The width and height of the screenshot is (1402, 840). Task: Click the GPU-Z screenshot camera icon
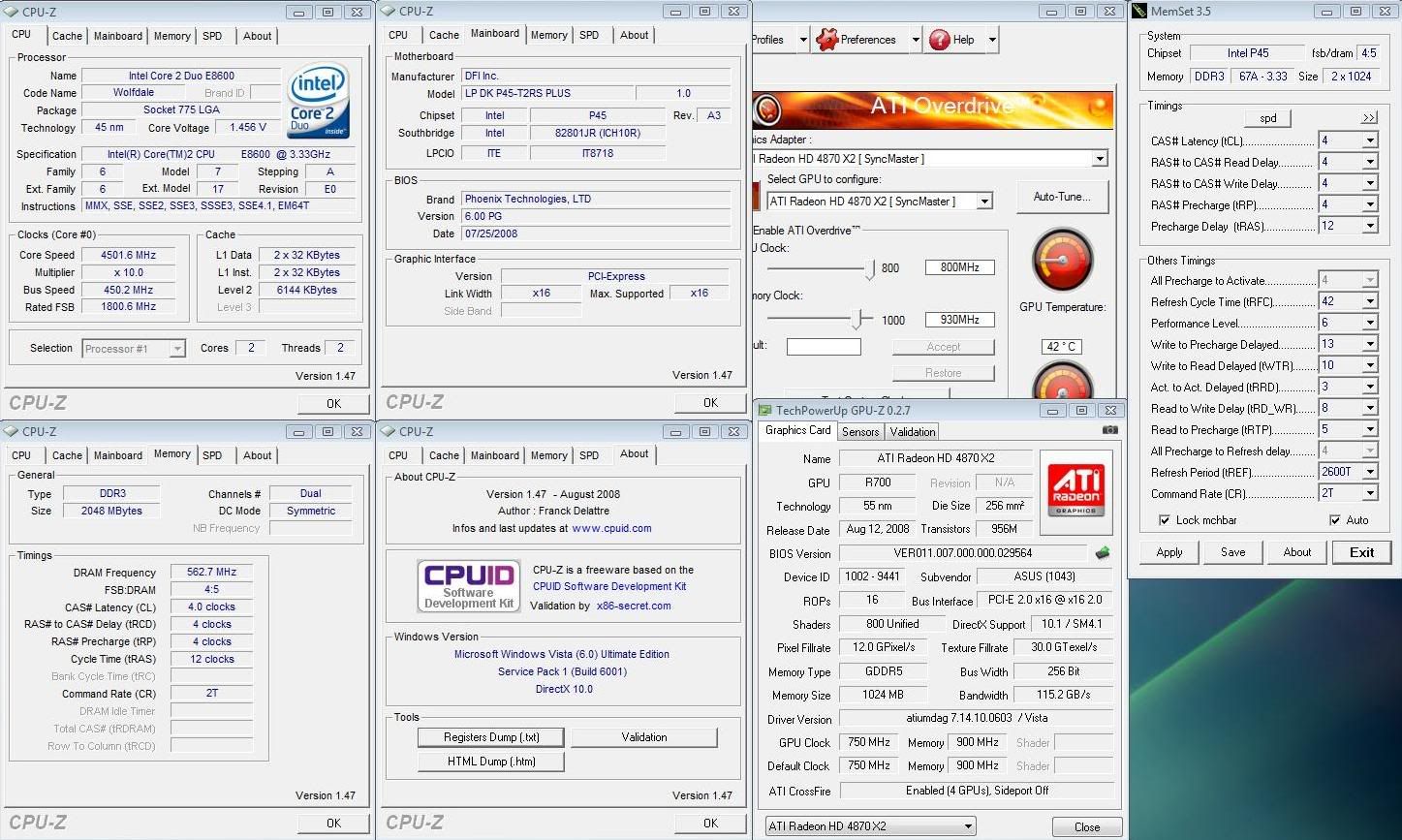click(1109, 429)
